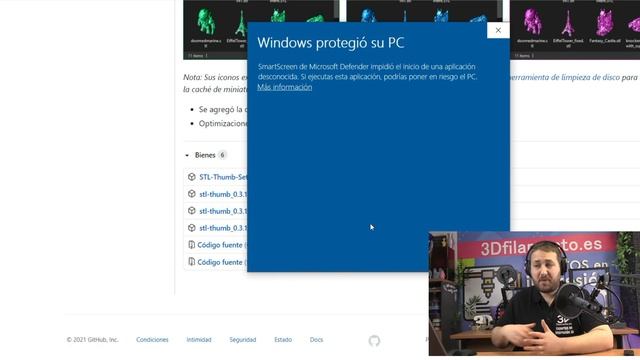Image resolution: width=640 pixels, height=360 pixels.
Task: Close the Windows protegió su PC dialog
Action: coord(498,30)
